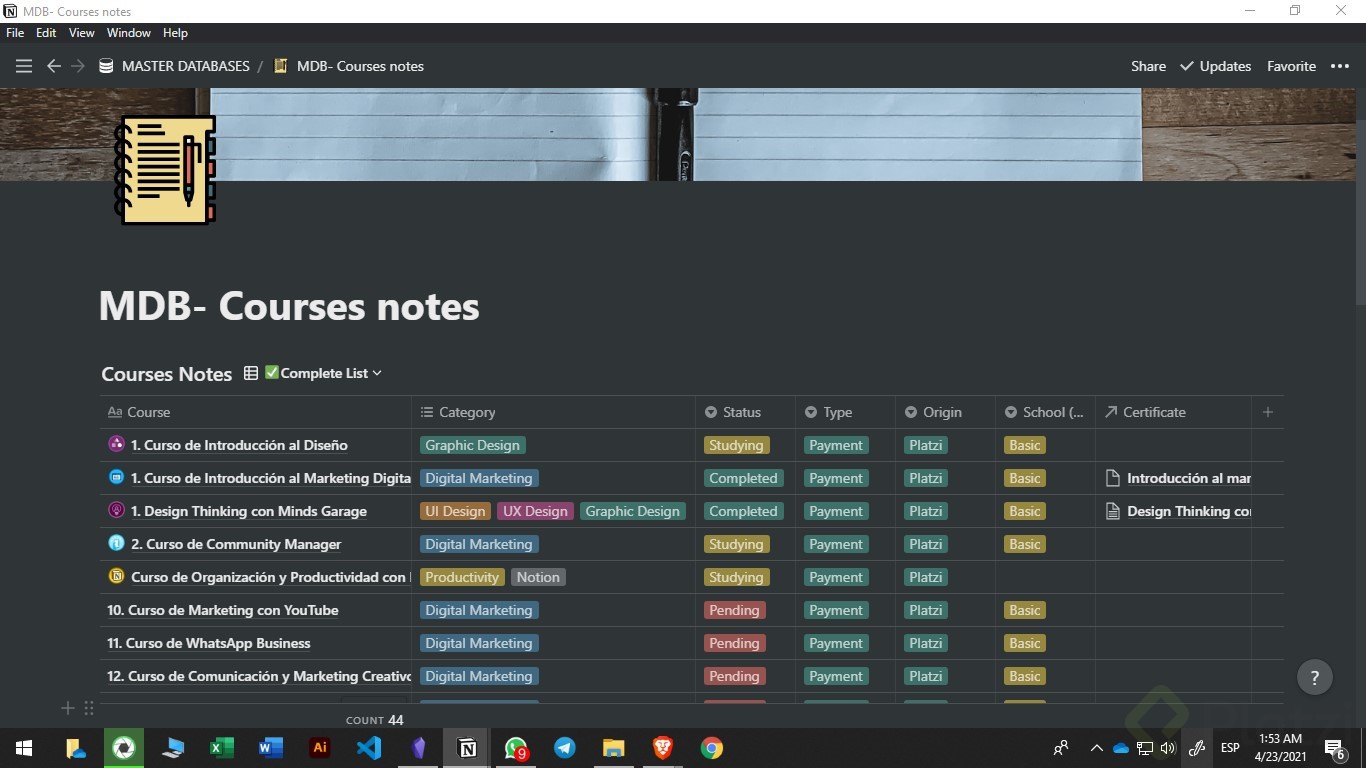Image resolution: width=1366 pixels, height=768 pixels.
Task: Open the help question mark button
Action: point(1315,677)
